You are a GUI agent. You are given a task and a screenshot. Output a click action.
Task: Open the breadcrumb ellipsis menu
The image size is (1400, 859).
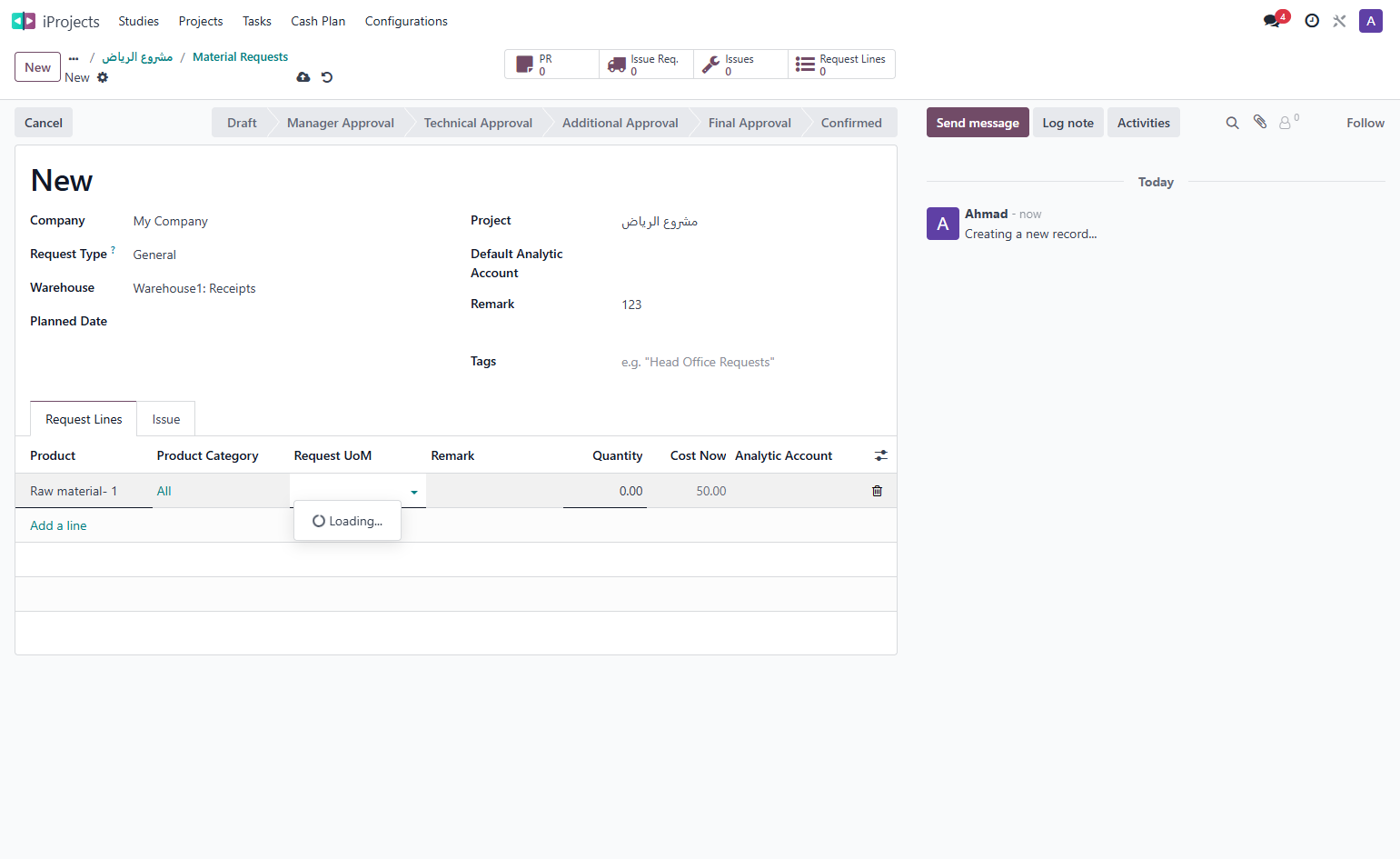click(74, 57)
